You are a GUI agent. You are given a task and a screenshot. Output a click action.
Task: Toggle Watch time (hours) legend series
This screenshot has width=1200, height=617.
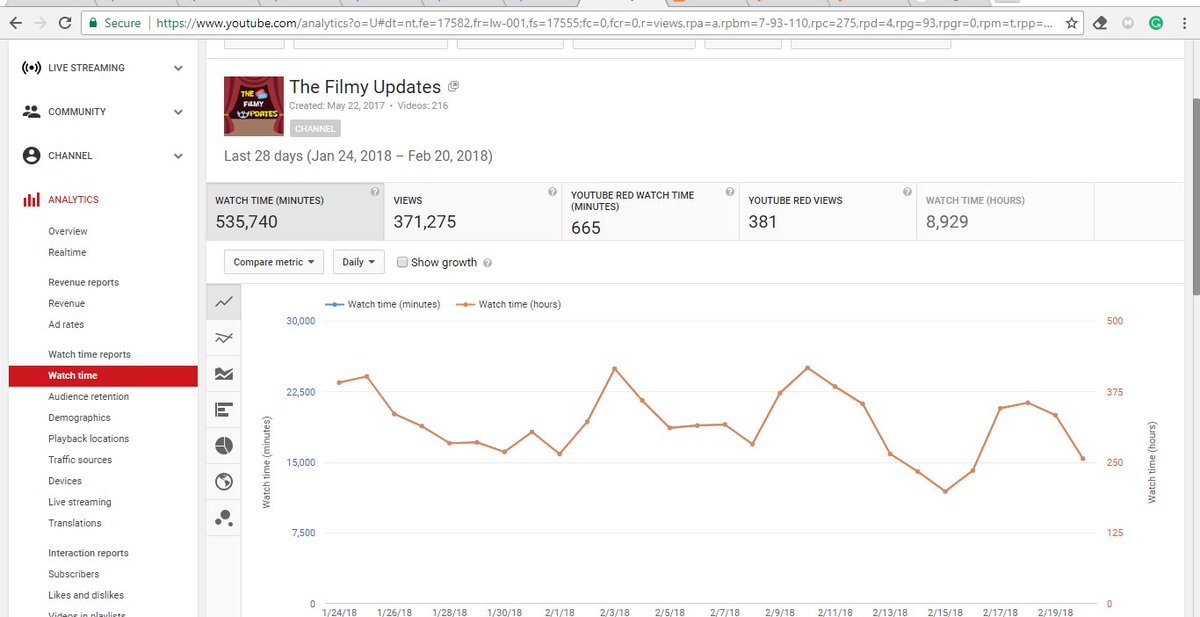508,304
